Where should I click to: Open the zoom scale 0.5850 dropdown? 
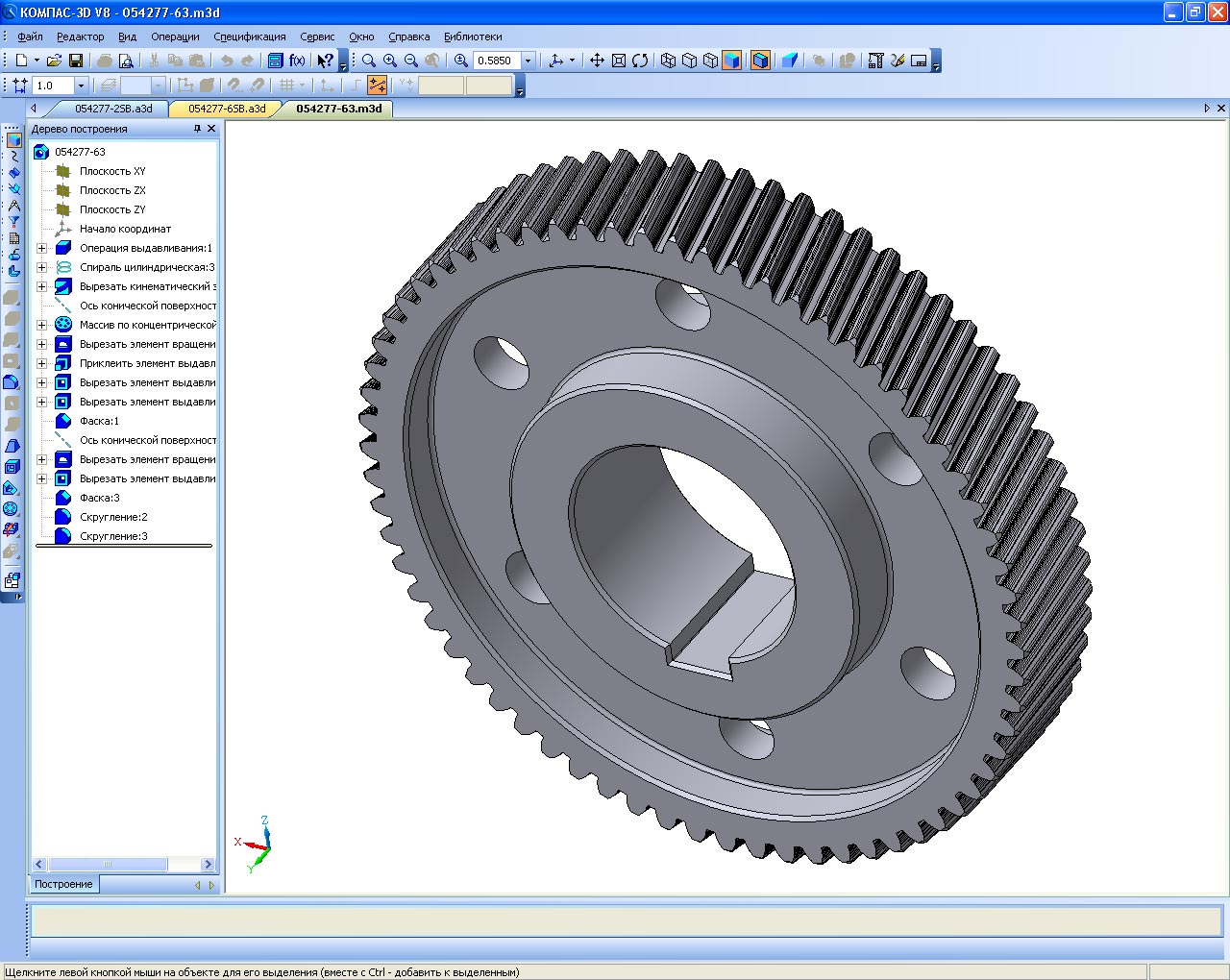528,61
